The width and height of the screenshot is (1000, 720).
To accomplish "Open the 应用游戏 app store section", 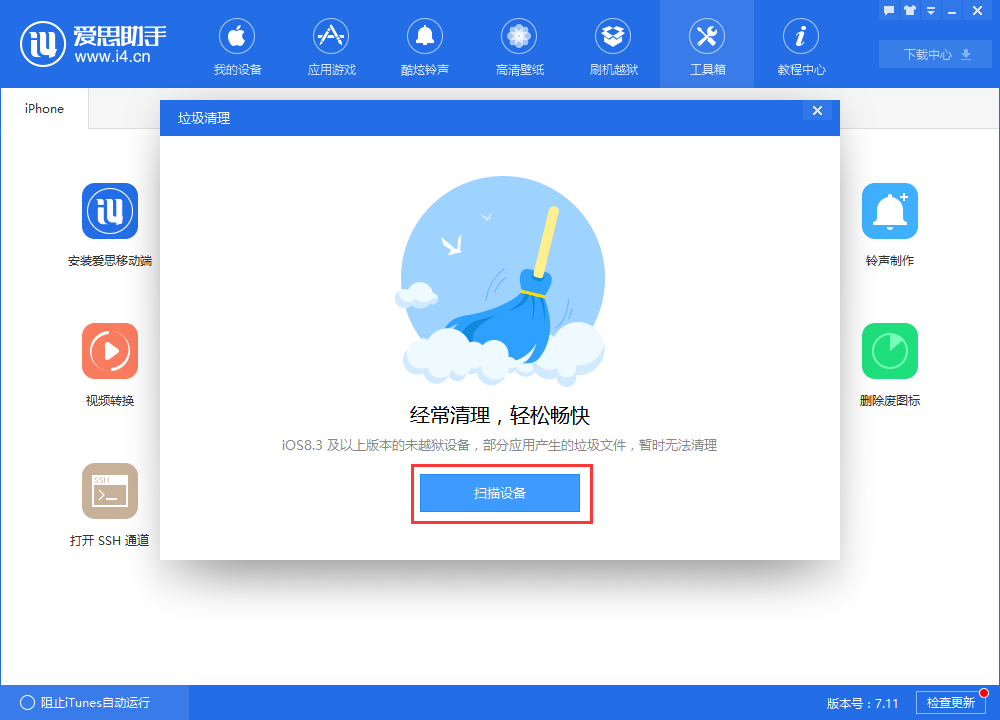I will coord(331,45).
